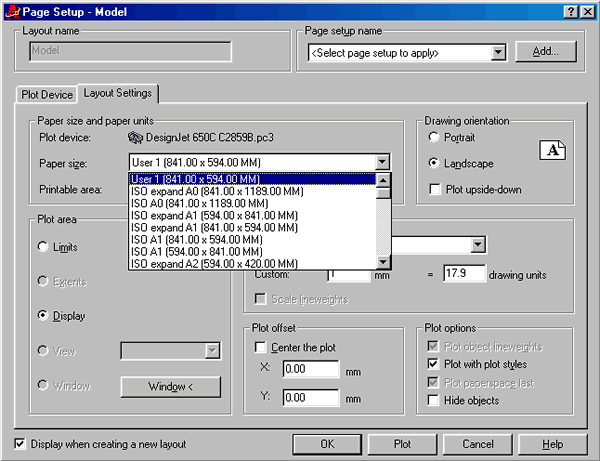Check the Center the plot option
Viewport: 600px width, 461px height.
(x=261, y=348)
